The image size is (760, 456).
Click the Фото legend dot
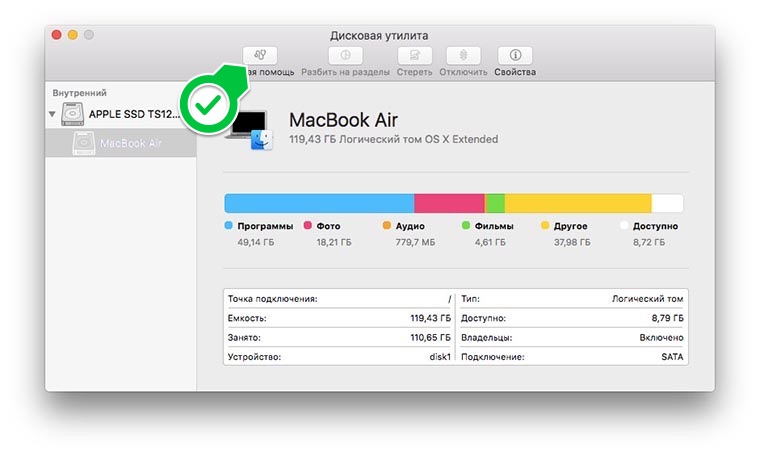pyautogui.click(x=307, y=225)
